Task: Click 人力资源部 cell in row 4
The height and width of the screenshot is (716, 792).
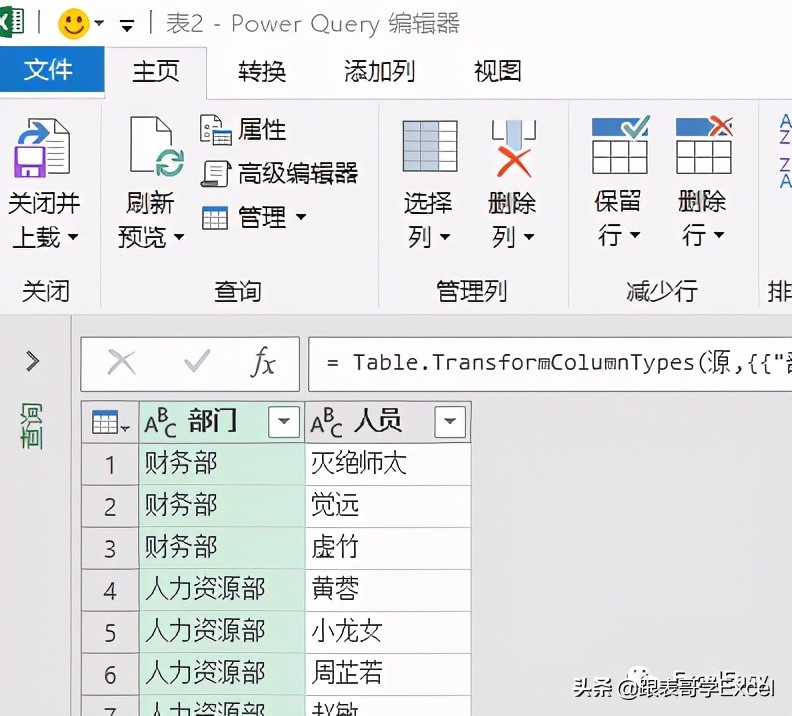Action: (222, 590)
